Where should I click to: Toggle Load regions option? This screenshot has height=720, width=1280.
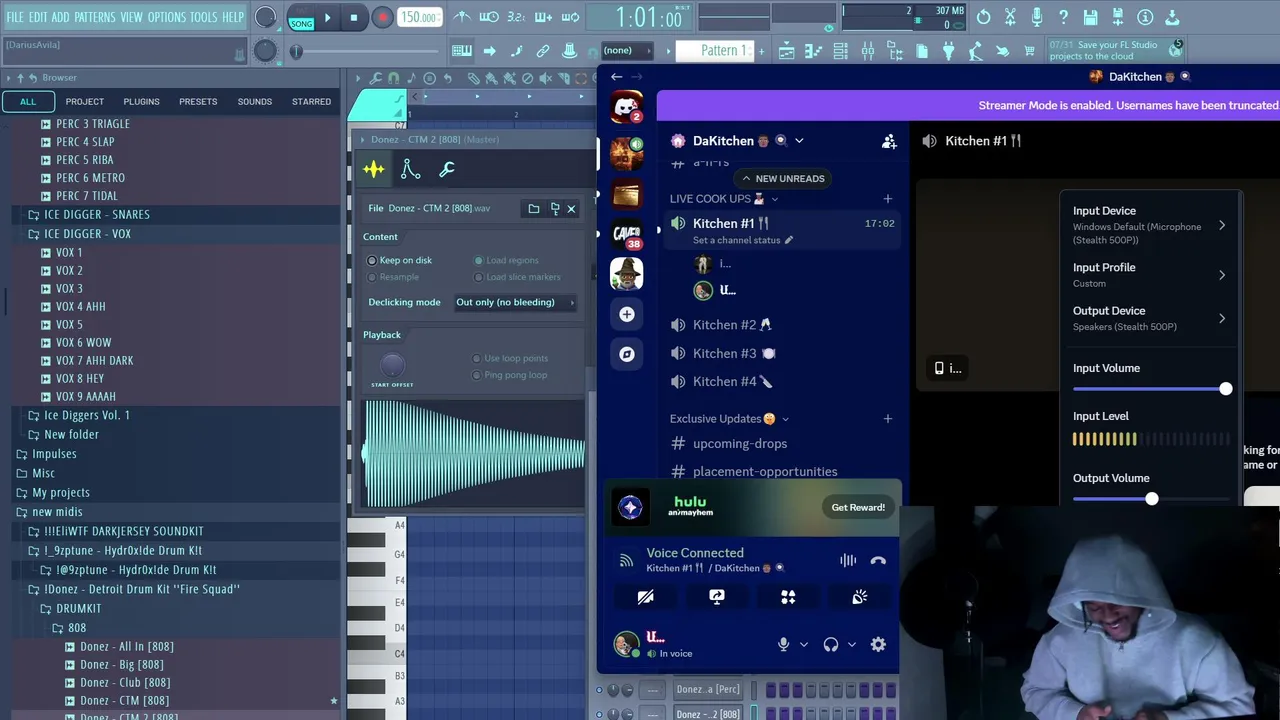tap(507, 260)
